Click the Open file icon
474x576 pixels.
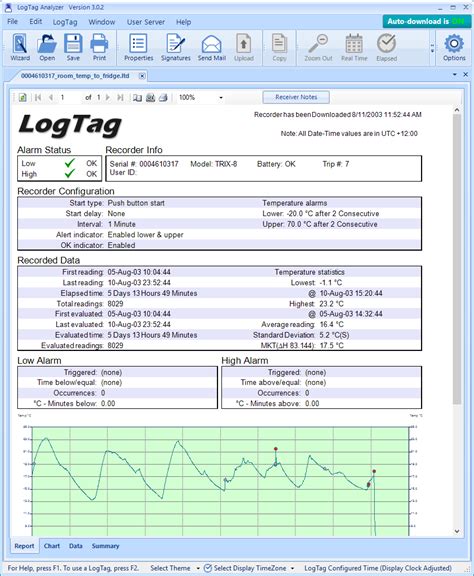point(47,47)
